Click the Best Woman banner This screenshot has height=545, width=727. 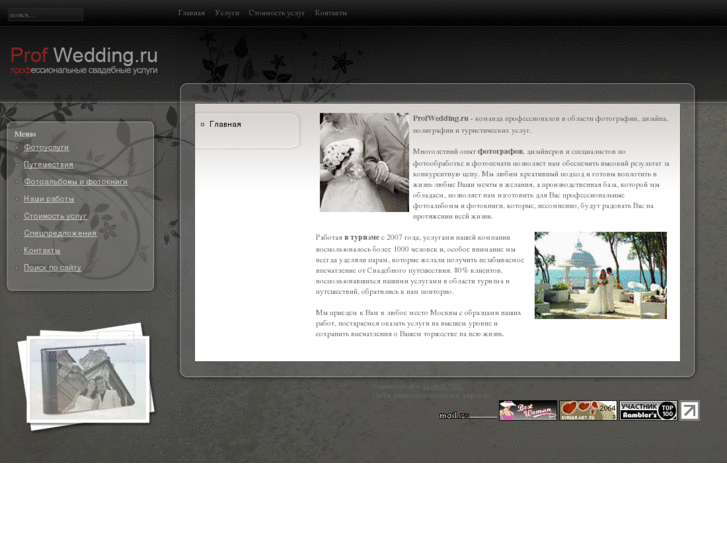tap(528, 410)
